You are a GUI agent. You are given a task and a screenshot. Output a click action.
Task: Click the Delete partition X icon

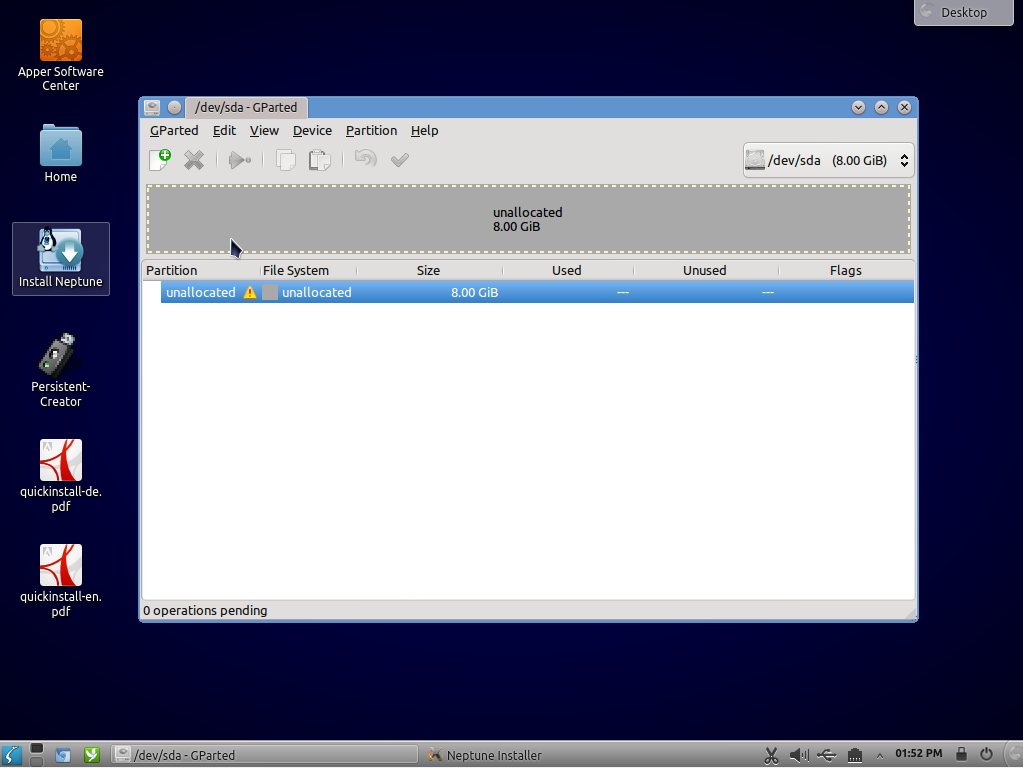[x=194, y=160]
